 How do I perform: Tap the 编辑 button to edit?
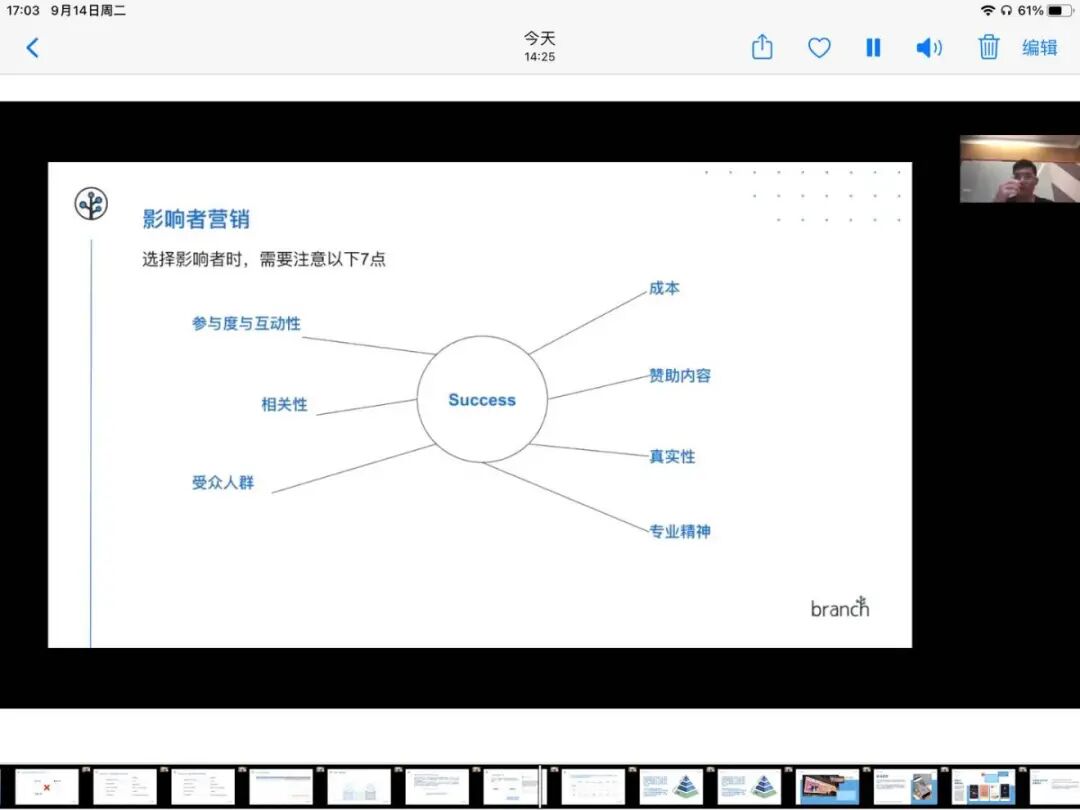click(x=1039, y=47)
